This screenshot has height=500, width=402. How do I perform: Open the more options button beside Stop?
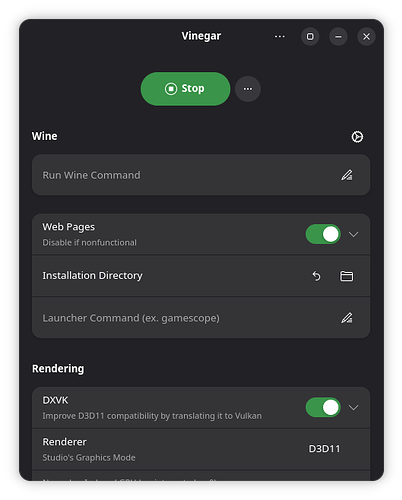tap(248, 89)
